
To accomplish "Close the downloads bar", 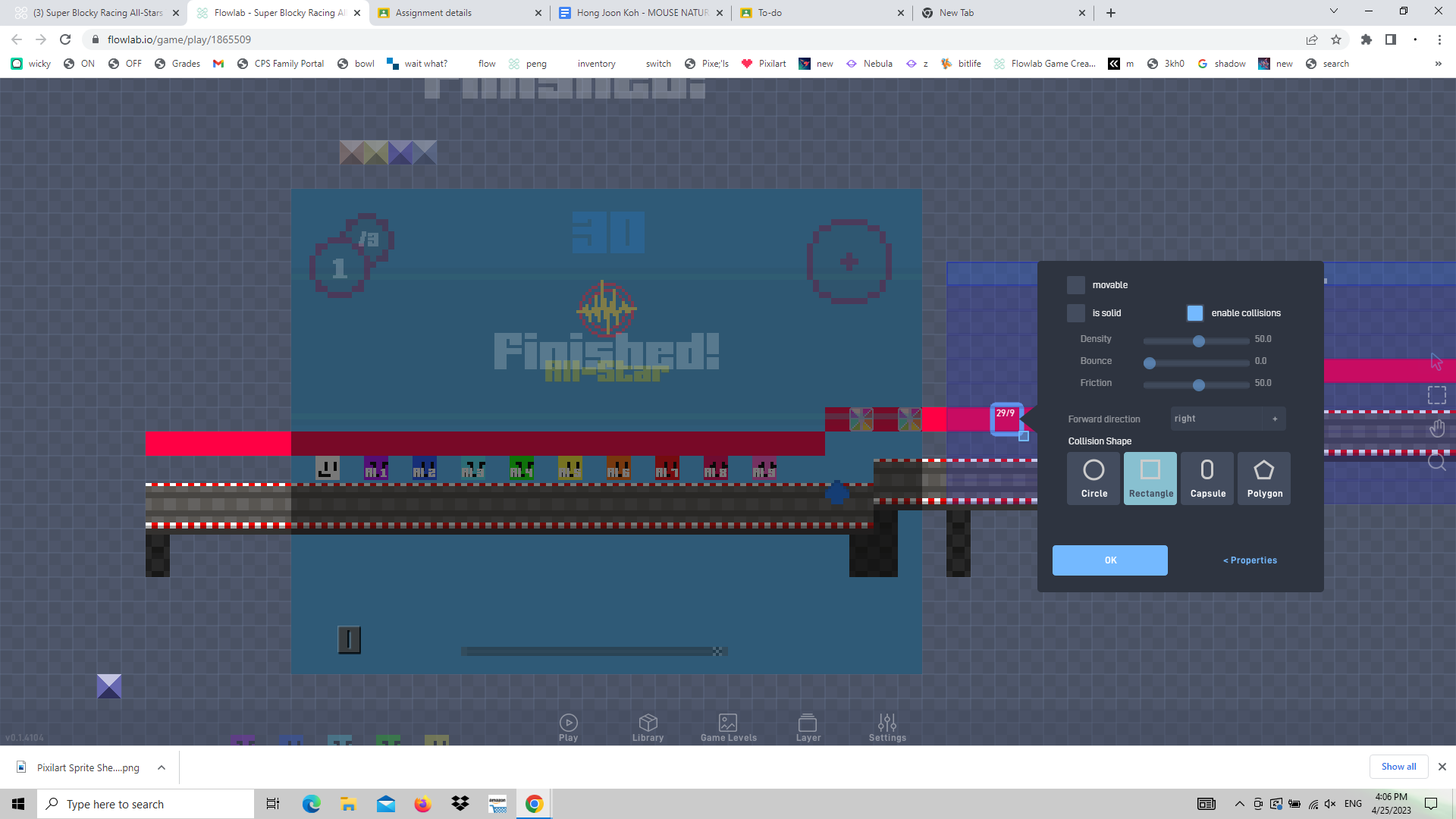I will [x=1442, y=767].
